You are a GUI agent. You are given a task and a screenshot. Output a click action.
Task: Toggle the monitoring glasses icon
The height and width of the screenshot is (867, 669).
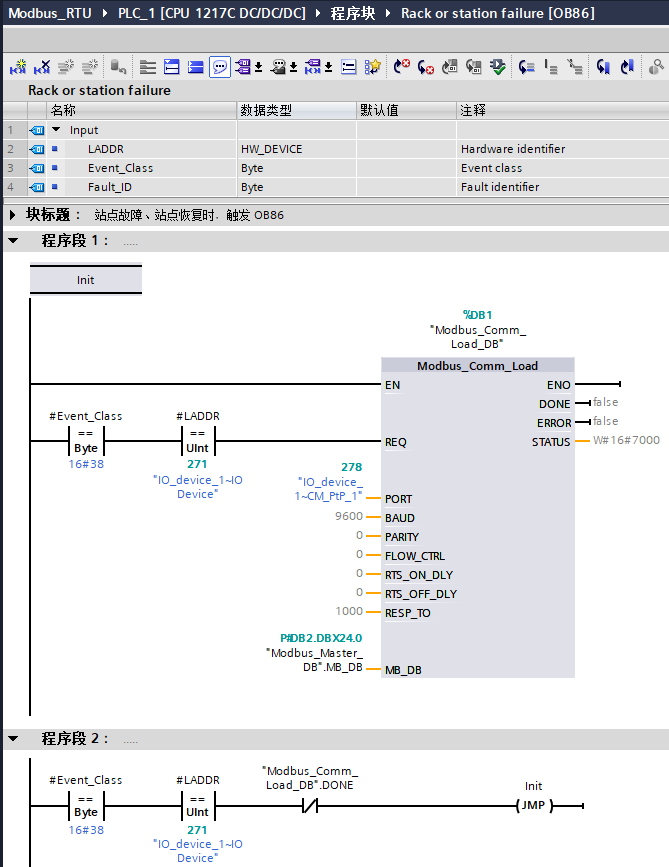(656, 67)
